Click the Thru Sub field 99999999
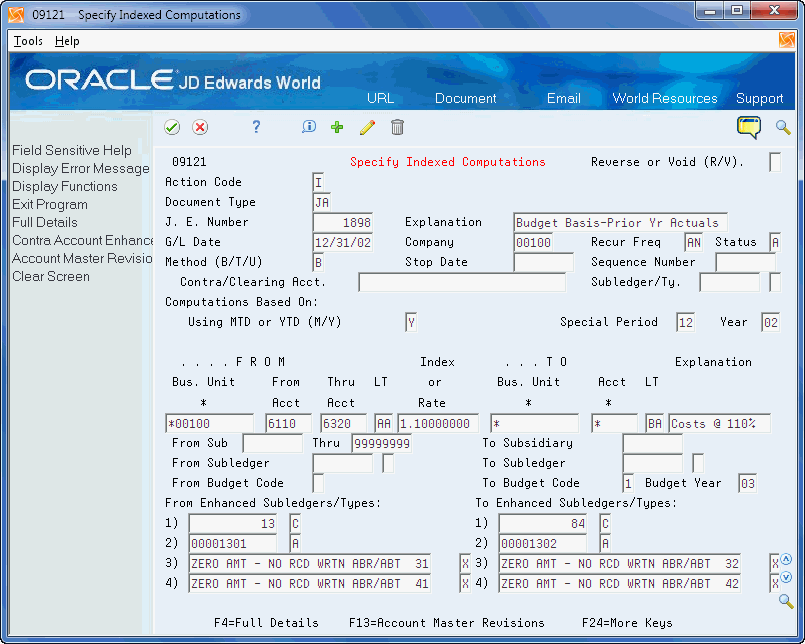The height and width of the screenshot is (644, 805). 381,444
